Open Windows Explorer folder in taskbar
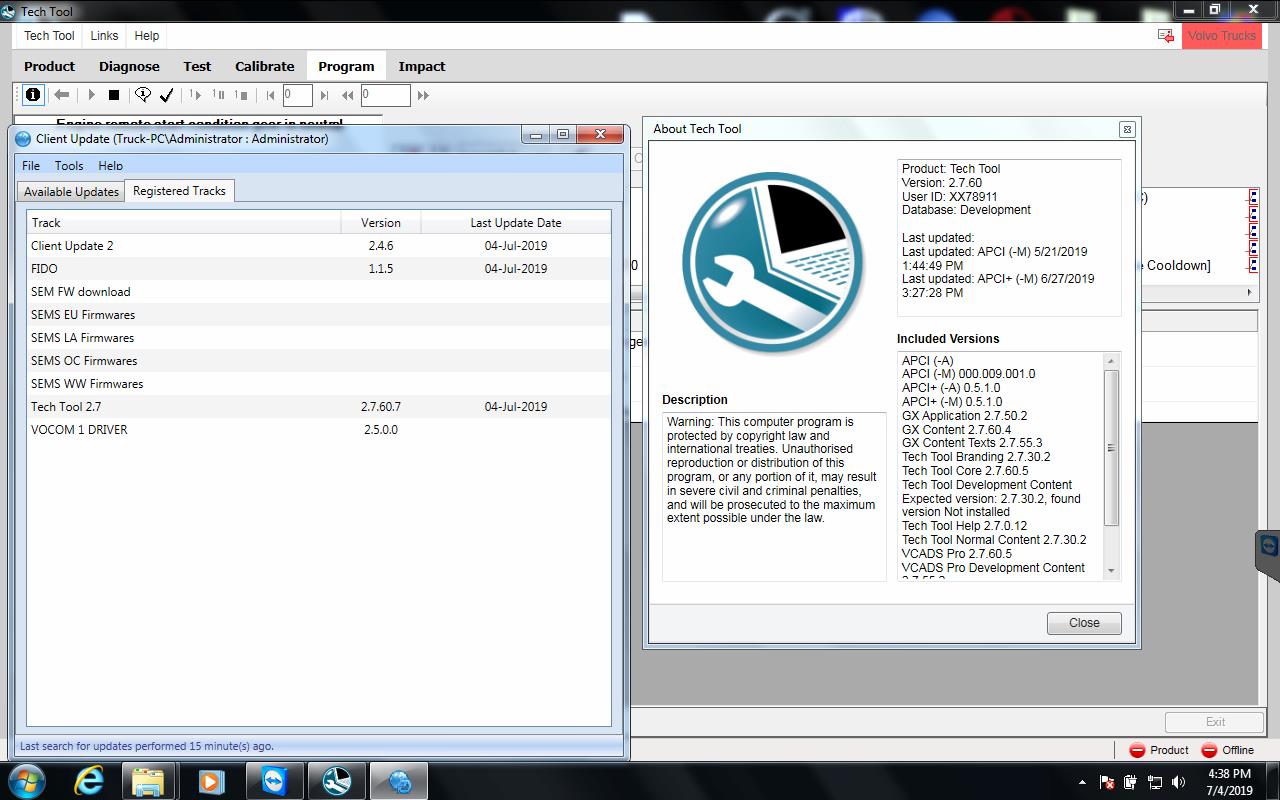The width and height of the screenshot is (1280, 800). tap(149, 780)
